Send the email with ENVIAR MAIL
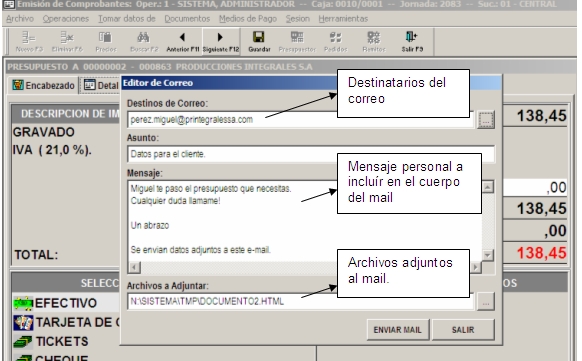The width and height of the screenshot is (582, 361). point(398,330)
